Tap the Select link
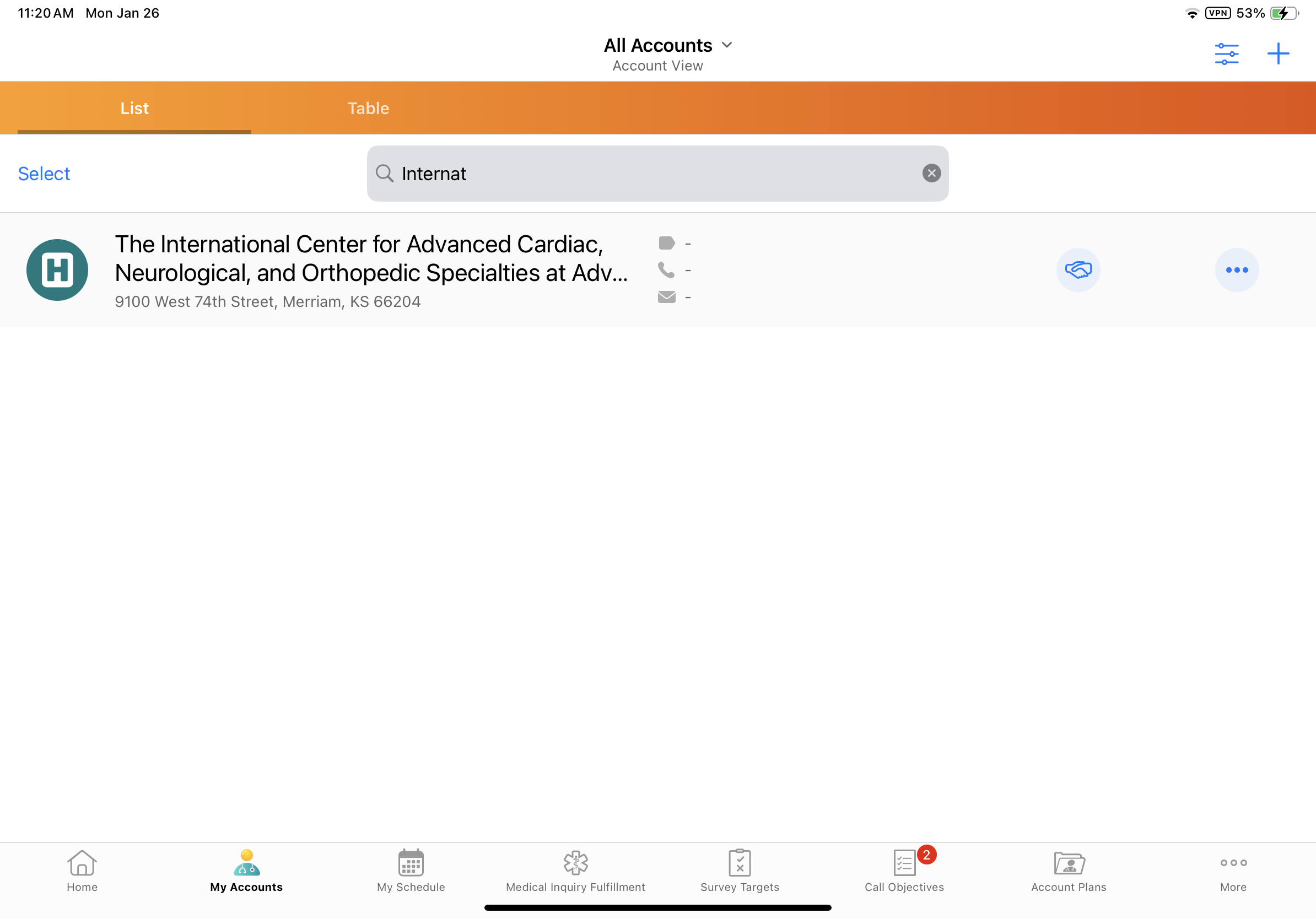This screenshot has height=919, width=1316. (x=44, y=174)
